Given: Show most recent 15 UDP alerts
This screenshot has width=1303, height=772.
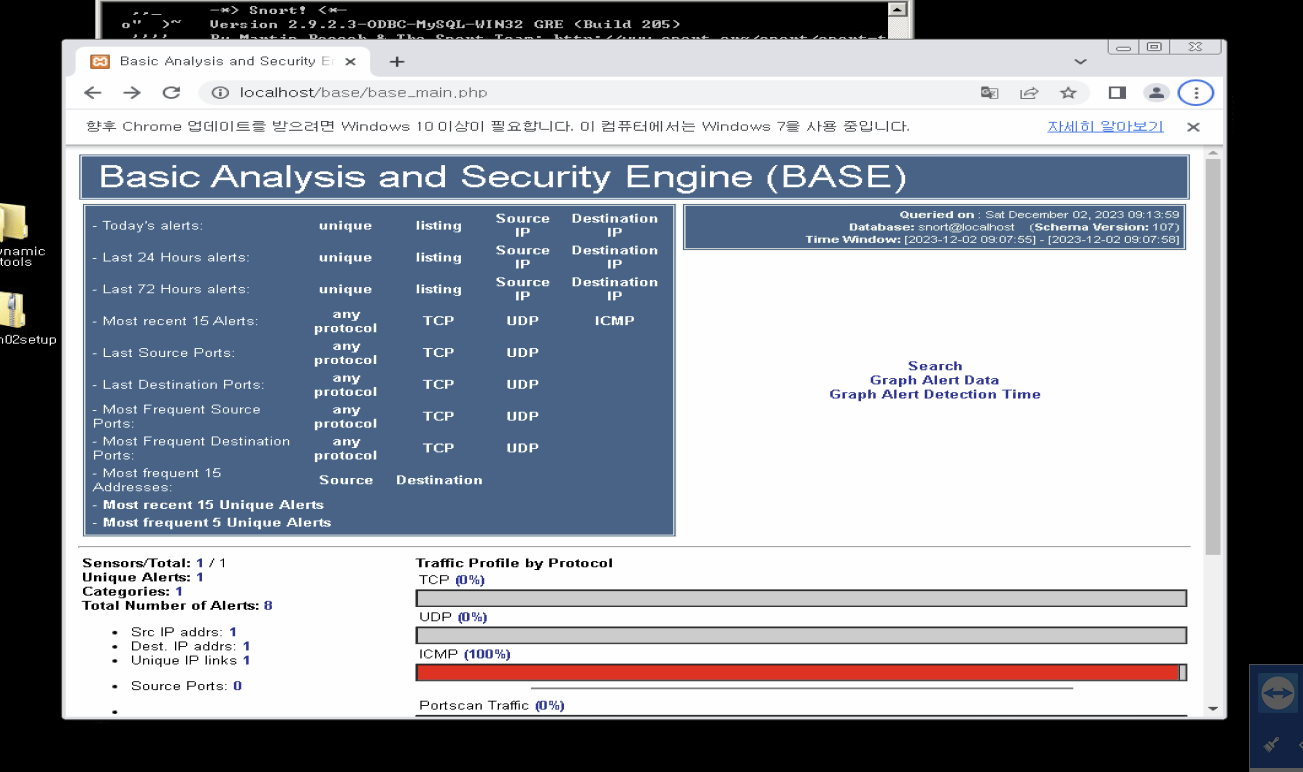Looking at the screenshot, I should [x=523, y=321].
